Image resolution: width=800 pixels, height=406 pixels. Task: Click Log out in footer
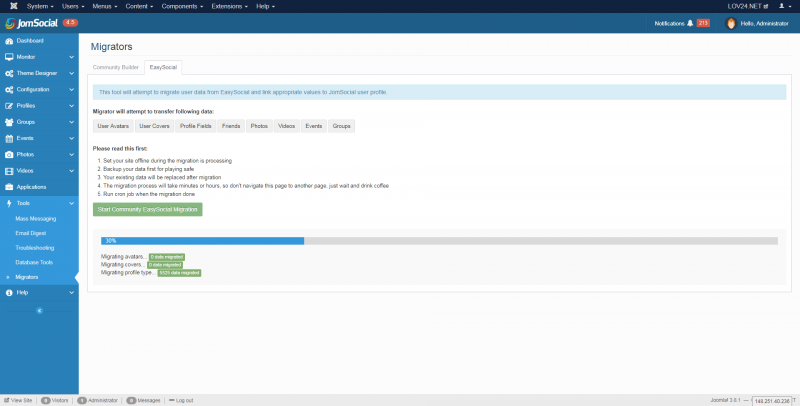(x=181, y=400)
